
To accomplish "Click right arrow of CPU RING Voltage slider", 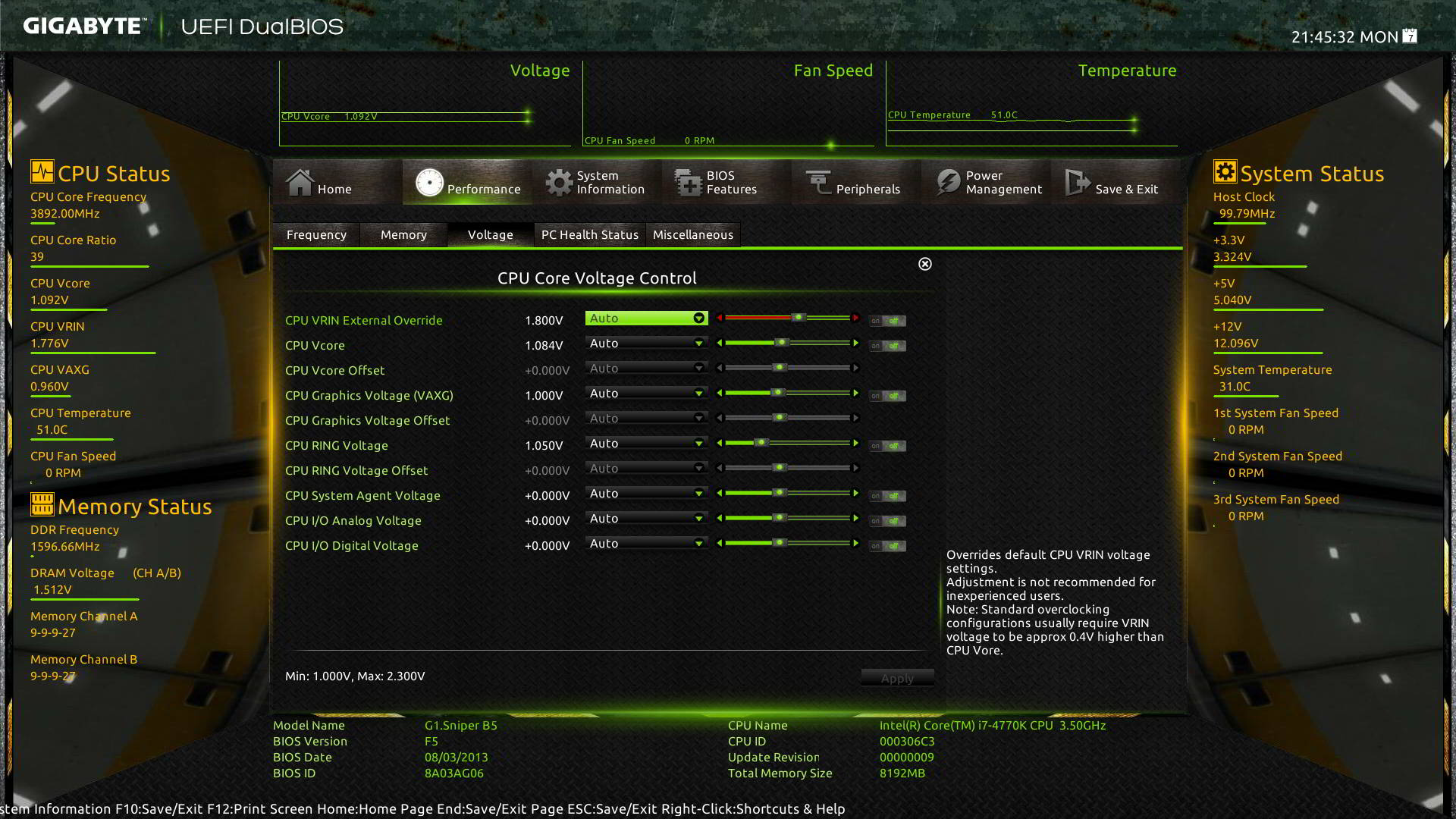I will coord(855,443).
